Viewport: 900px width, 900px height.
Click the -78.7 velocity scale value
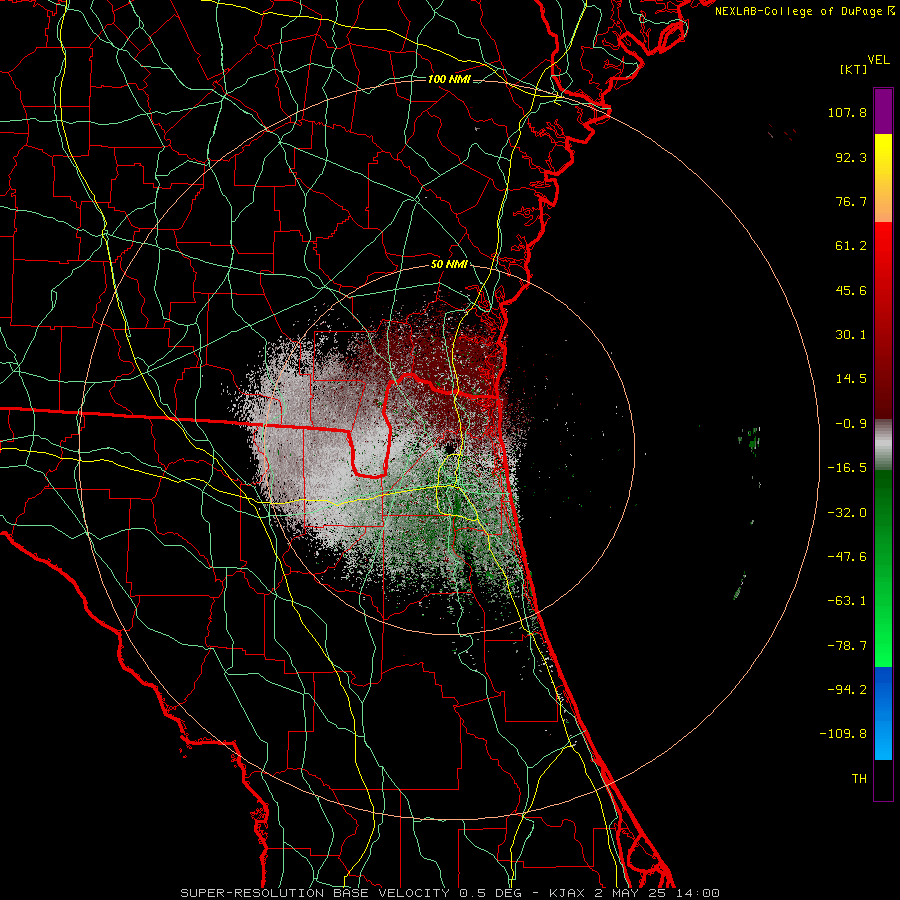click(847, 646)
